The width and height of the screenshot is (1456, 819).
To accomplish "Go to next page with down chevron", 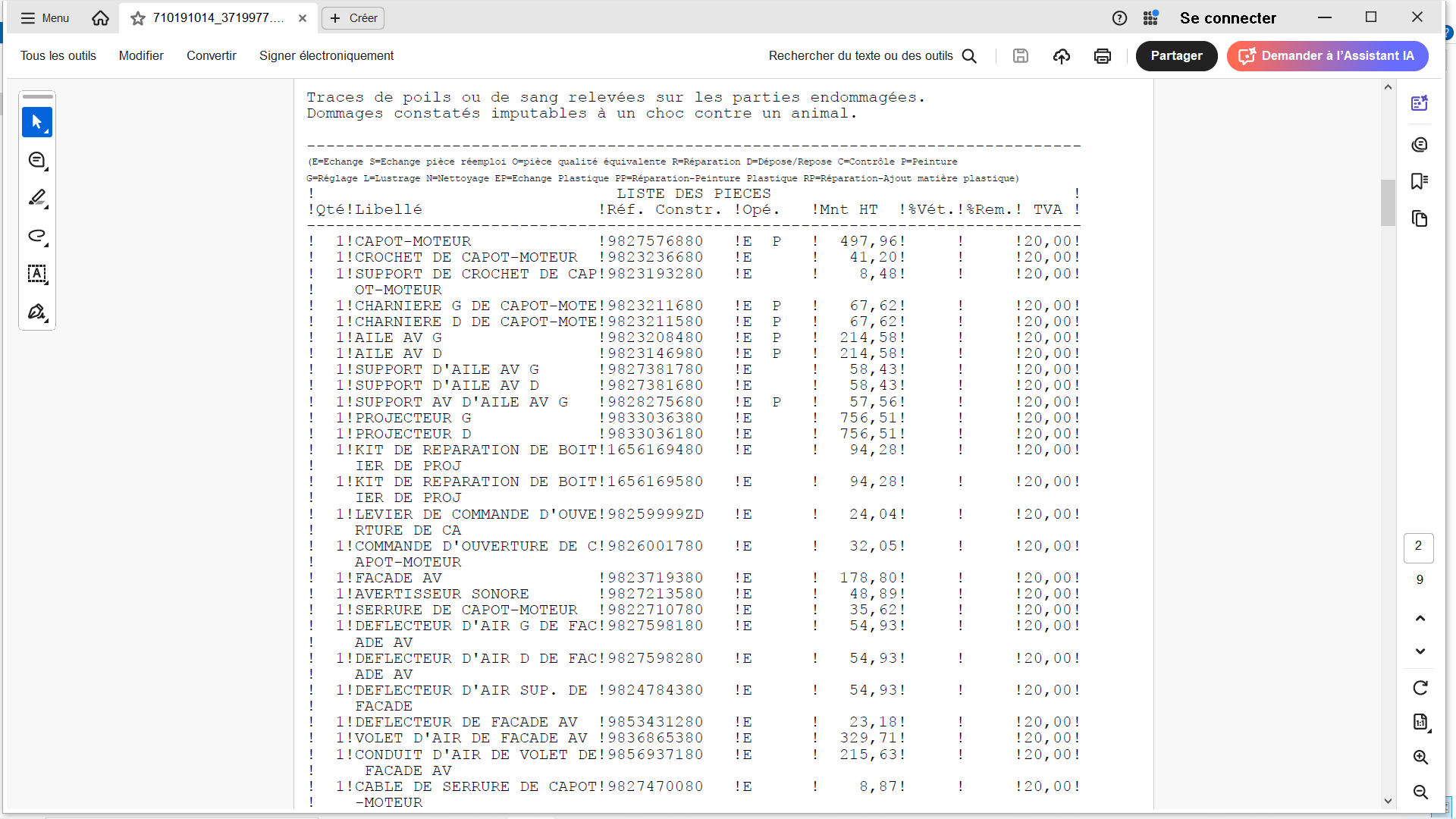I will (x=1420, y=651).
